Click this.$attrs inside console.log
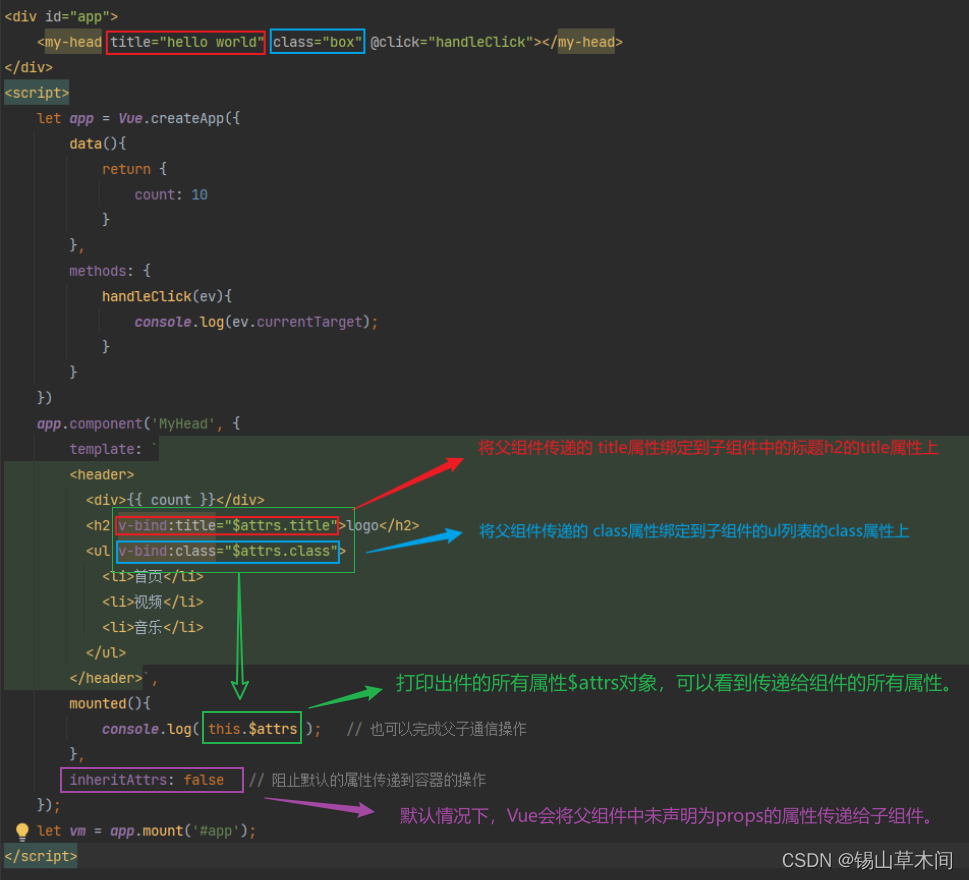Image resolution: width=969 pixels, height=880 pixels. 252,729
